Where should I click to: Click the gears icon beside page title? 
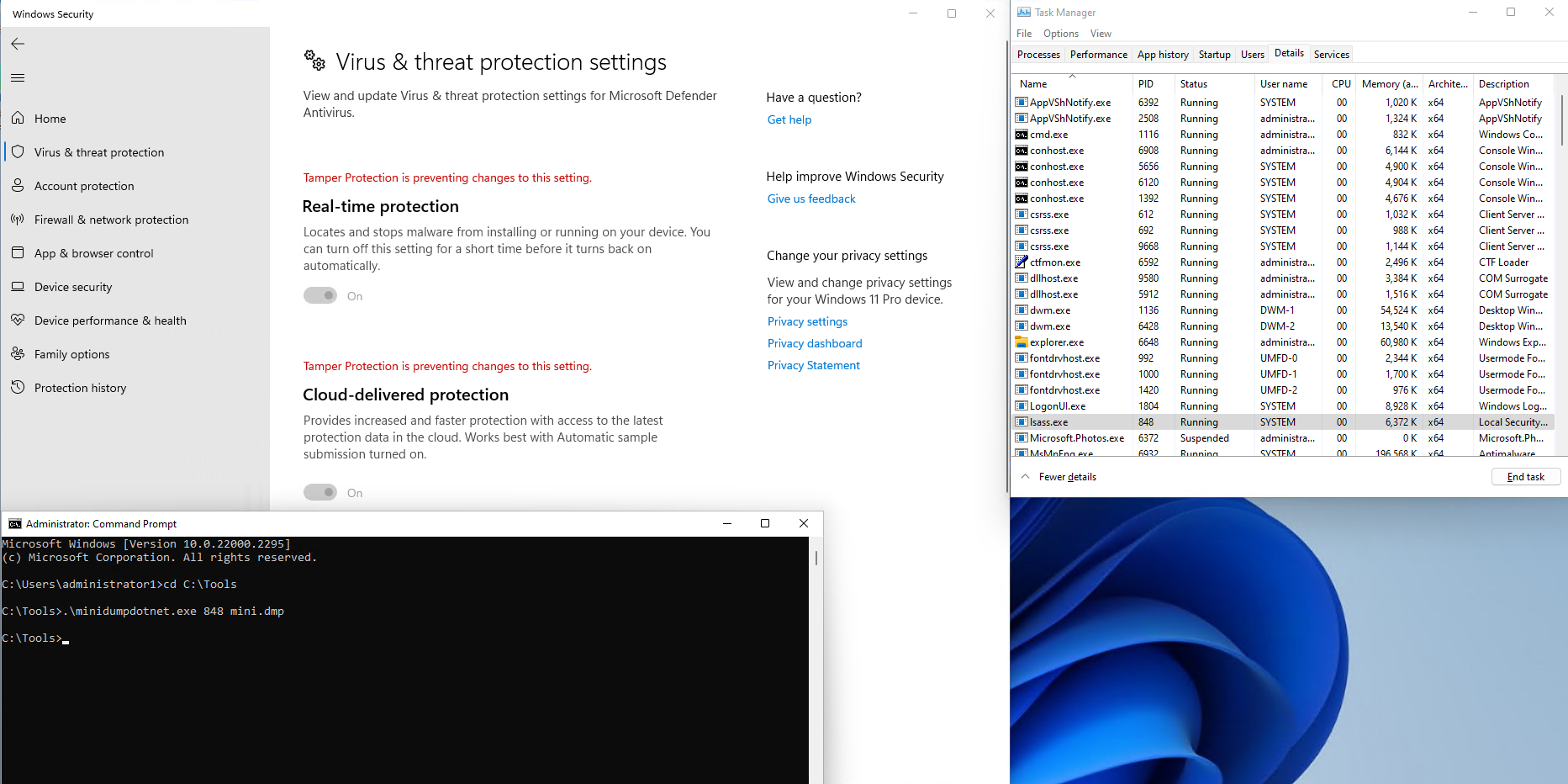click(x=314, y=60)
